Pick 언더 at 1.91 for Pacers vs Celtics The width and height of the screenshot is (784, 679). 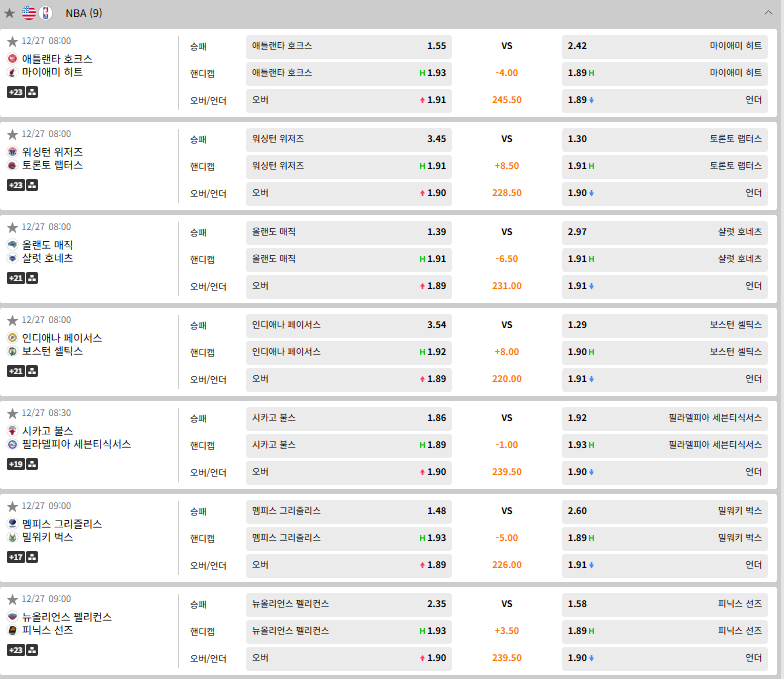(664, 379)
